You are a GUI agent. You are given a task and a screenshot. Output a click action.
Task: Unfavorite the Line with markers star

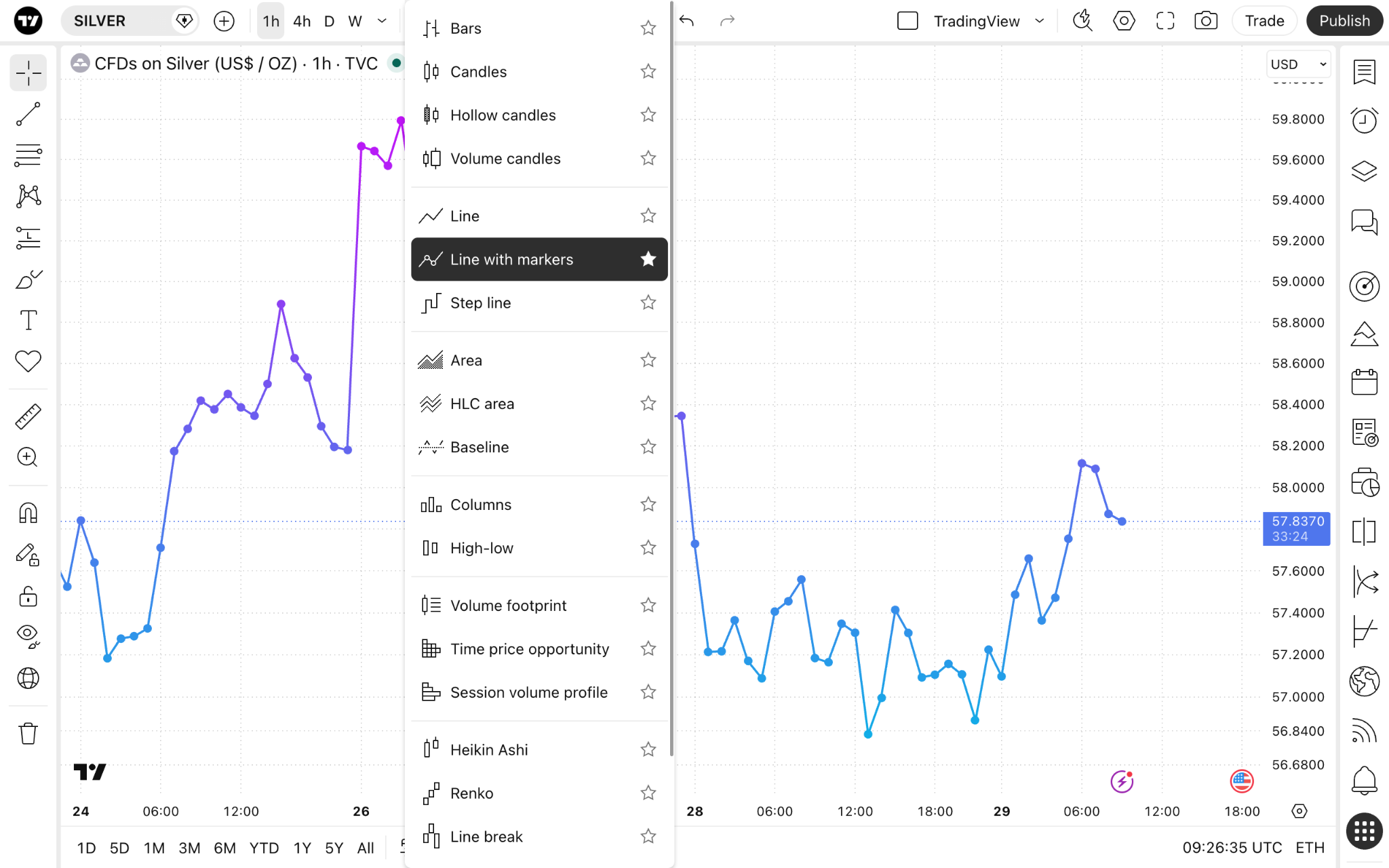pyautogui.click(x=648, y=259)
